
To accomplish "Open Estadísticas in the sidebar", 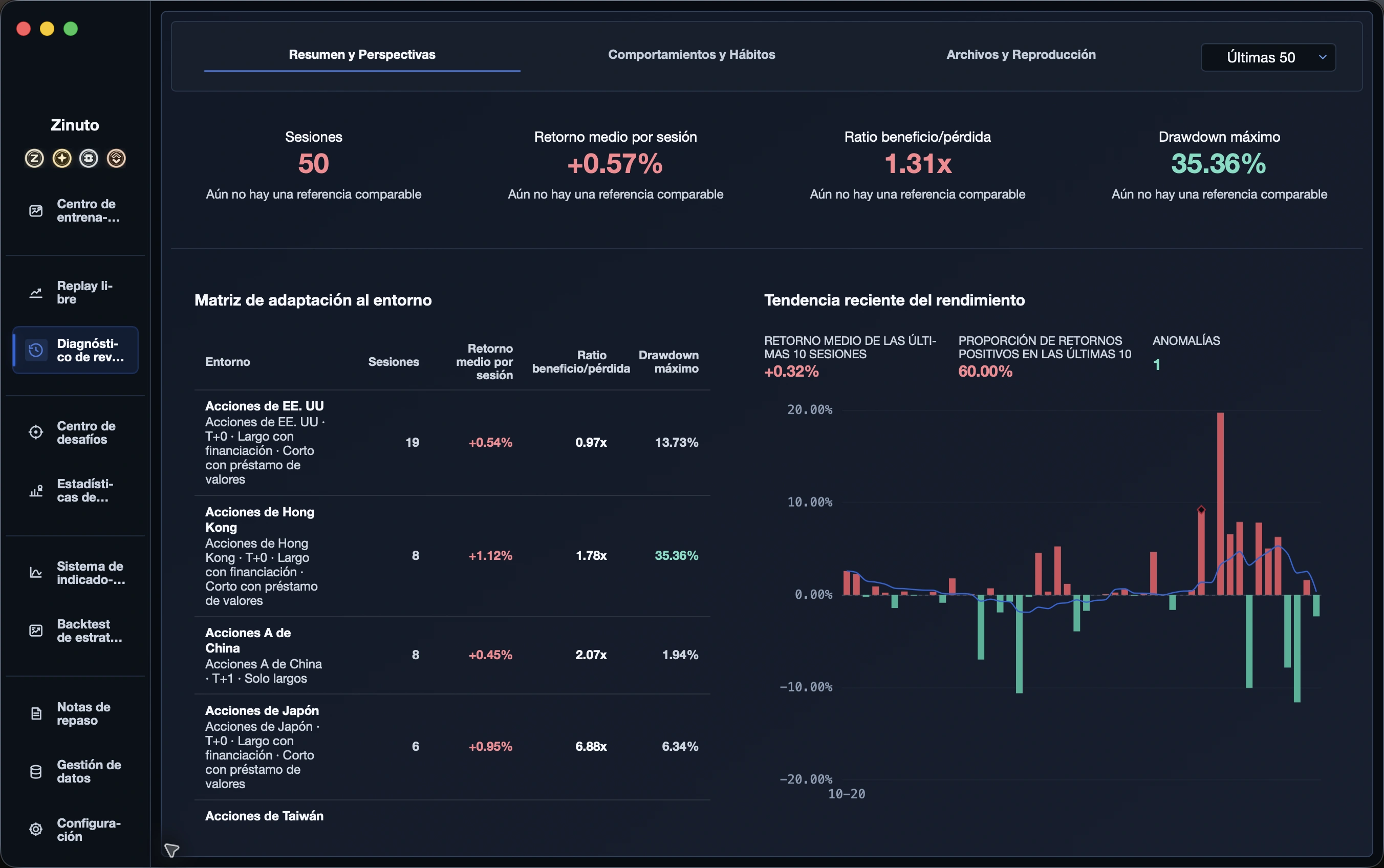I will click(x=75, y=491).
